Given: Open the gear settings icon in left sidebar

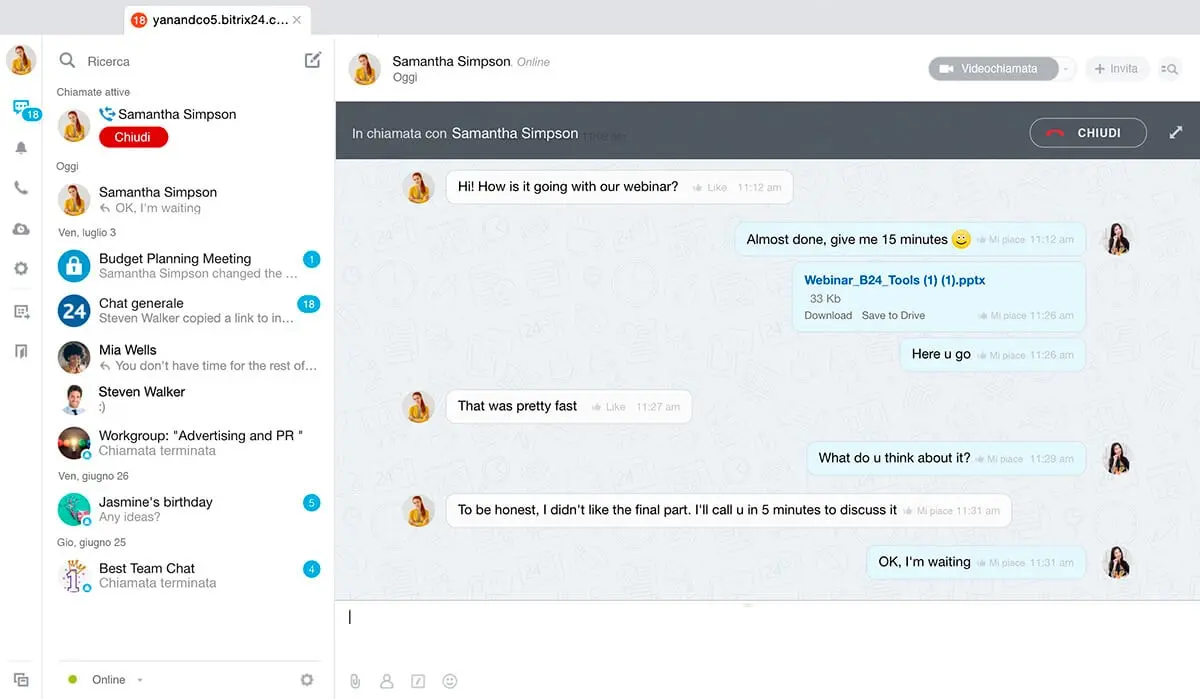Looking at the screenshot, I should point(21,268).
